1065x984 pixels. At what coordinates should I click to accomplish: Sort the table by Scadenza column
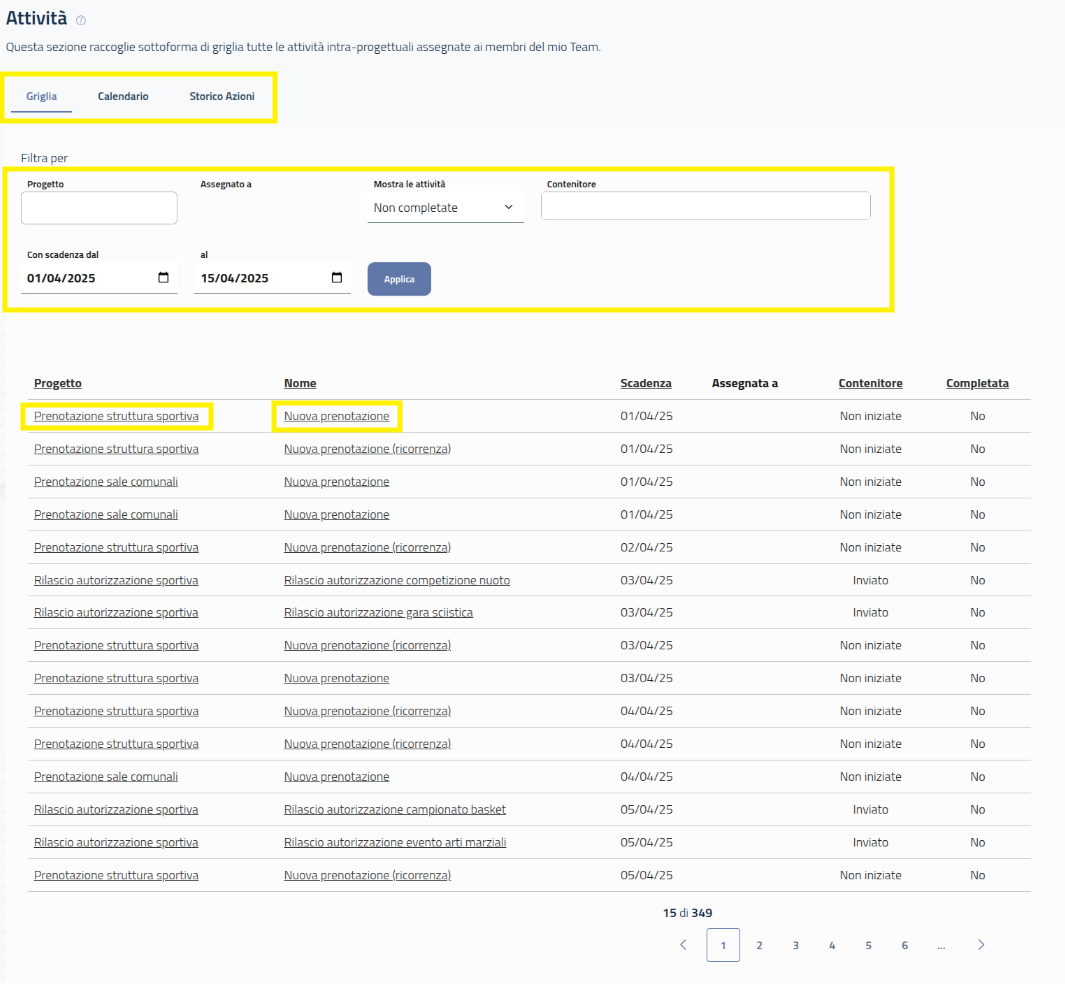[645, 383]
